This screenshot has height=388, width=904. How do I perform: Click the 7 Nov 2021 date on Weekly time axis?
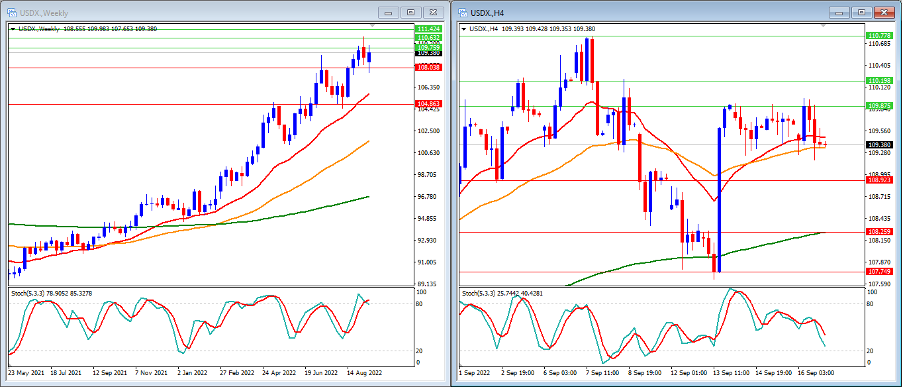[x=152, y=373]
